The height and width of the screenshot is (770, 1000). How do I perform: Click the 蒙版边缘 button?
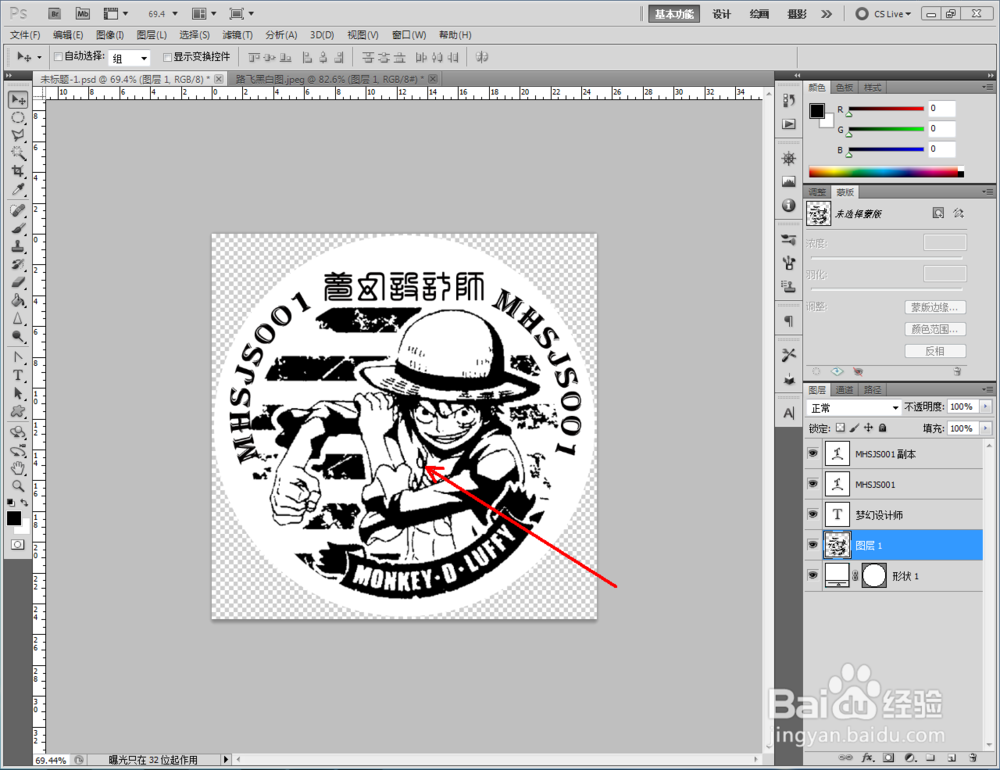tap(935, 307)
